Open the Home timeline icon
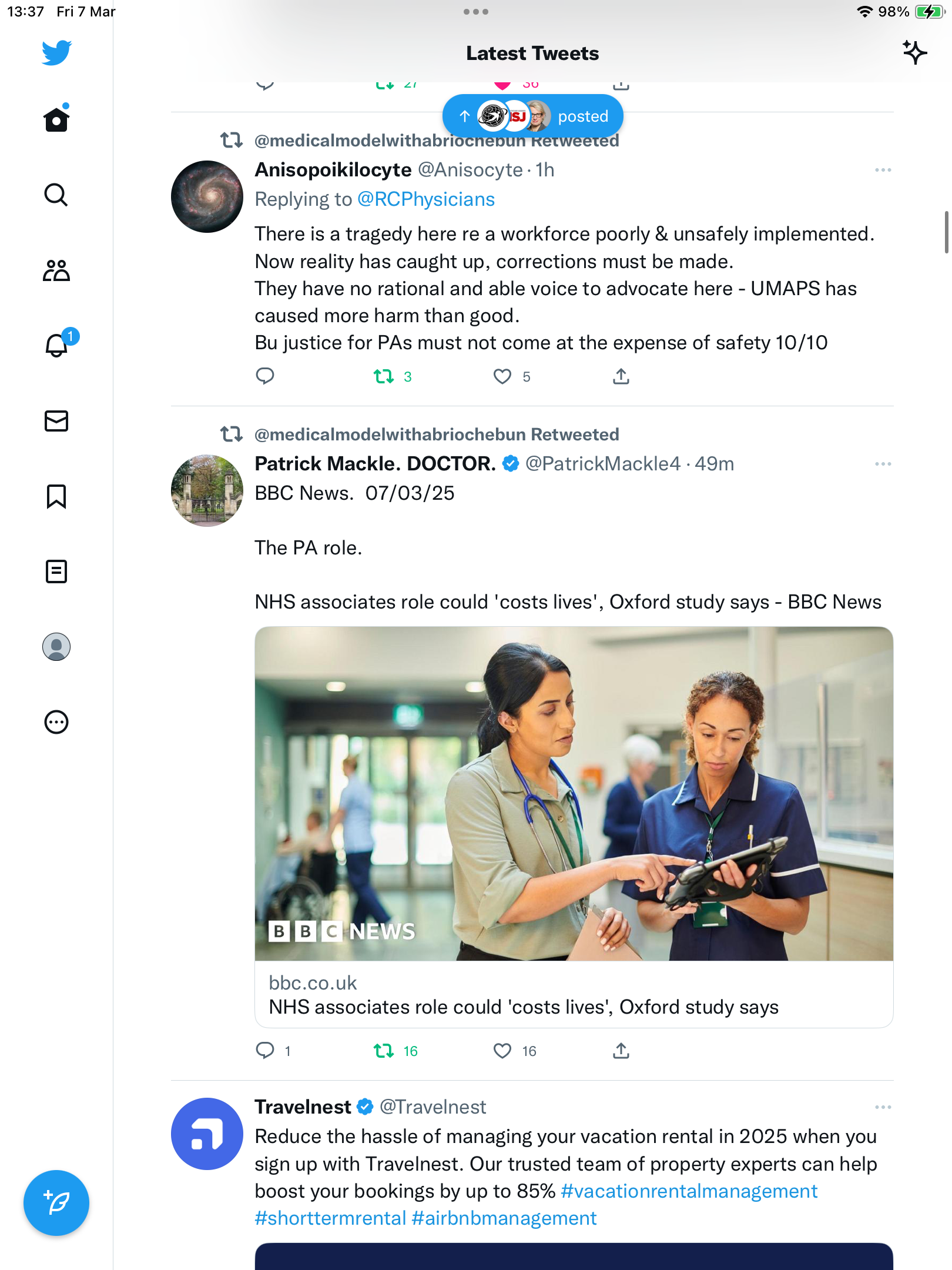 click(56, 119)
